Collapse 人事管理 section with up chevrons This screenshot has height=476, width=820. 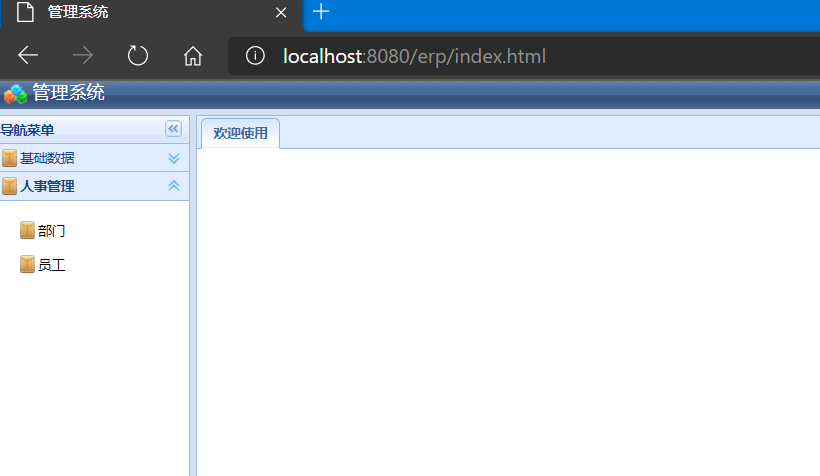pos(174,186)
